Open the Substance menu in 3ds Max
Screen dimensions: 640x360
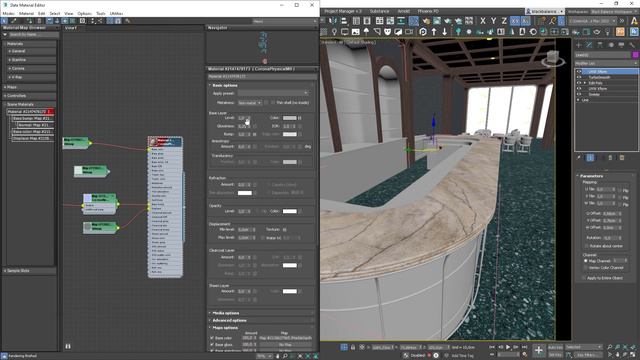point(379,11)
